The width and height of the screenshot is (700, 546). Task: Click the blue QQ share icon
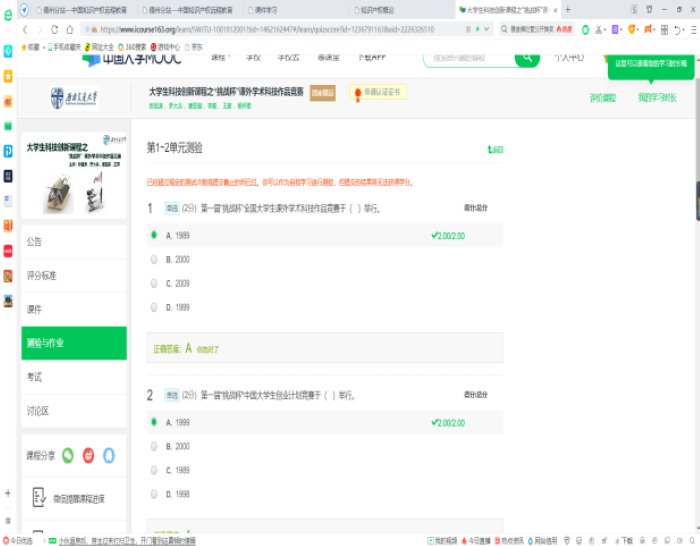109,455
